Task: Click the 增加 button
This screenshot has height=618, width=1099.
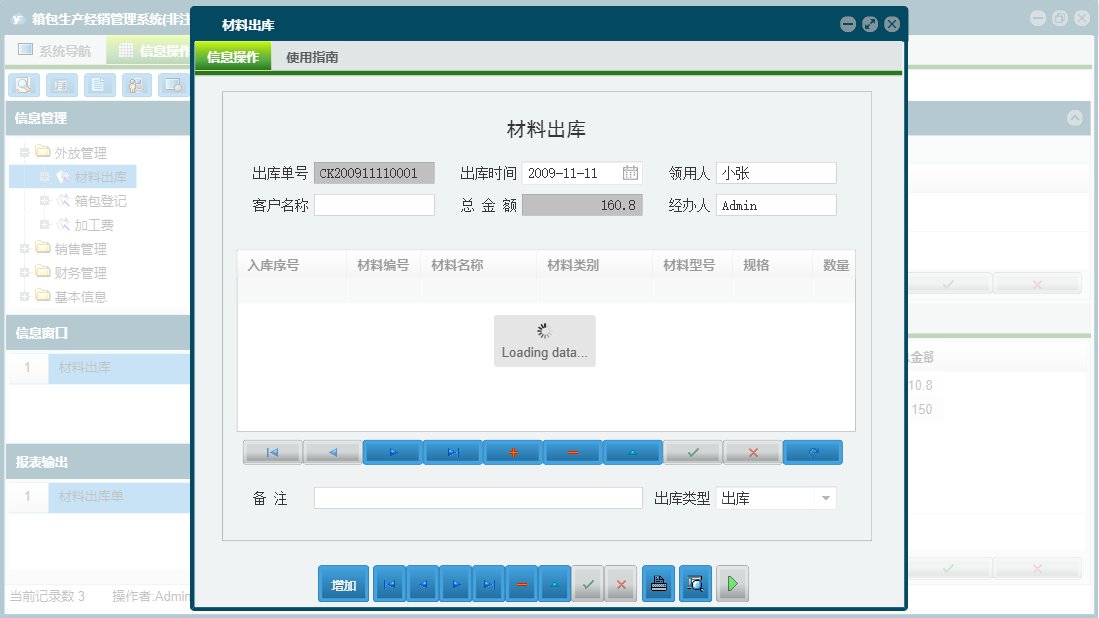Action: tap(342, 583)
